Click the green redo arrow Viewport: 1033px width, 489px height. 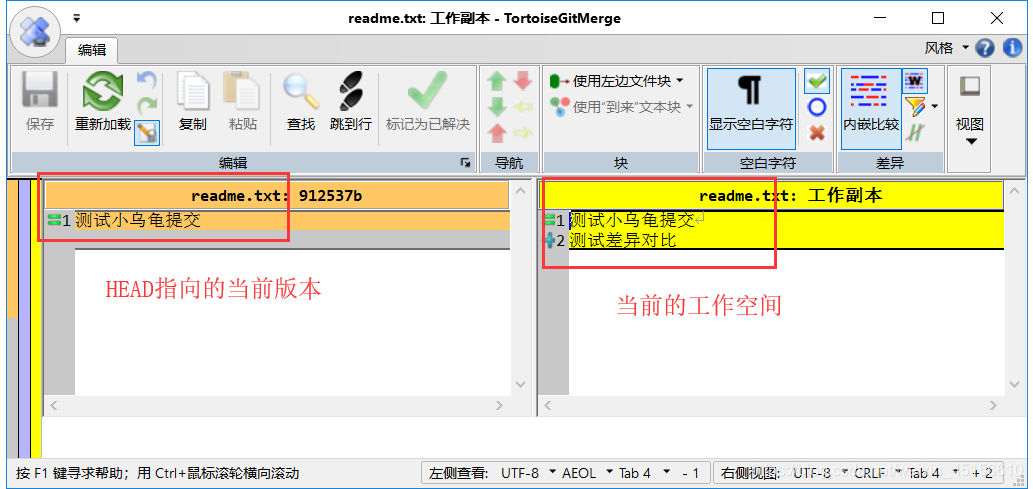[146, 104]
